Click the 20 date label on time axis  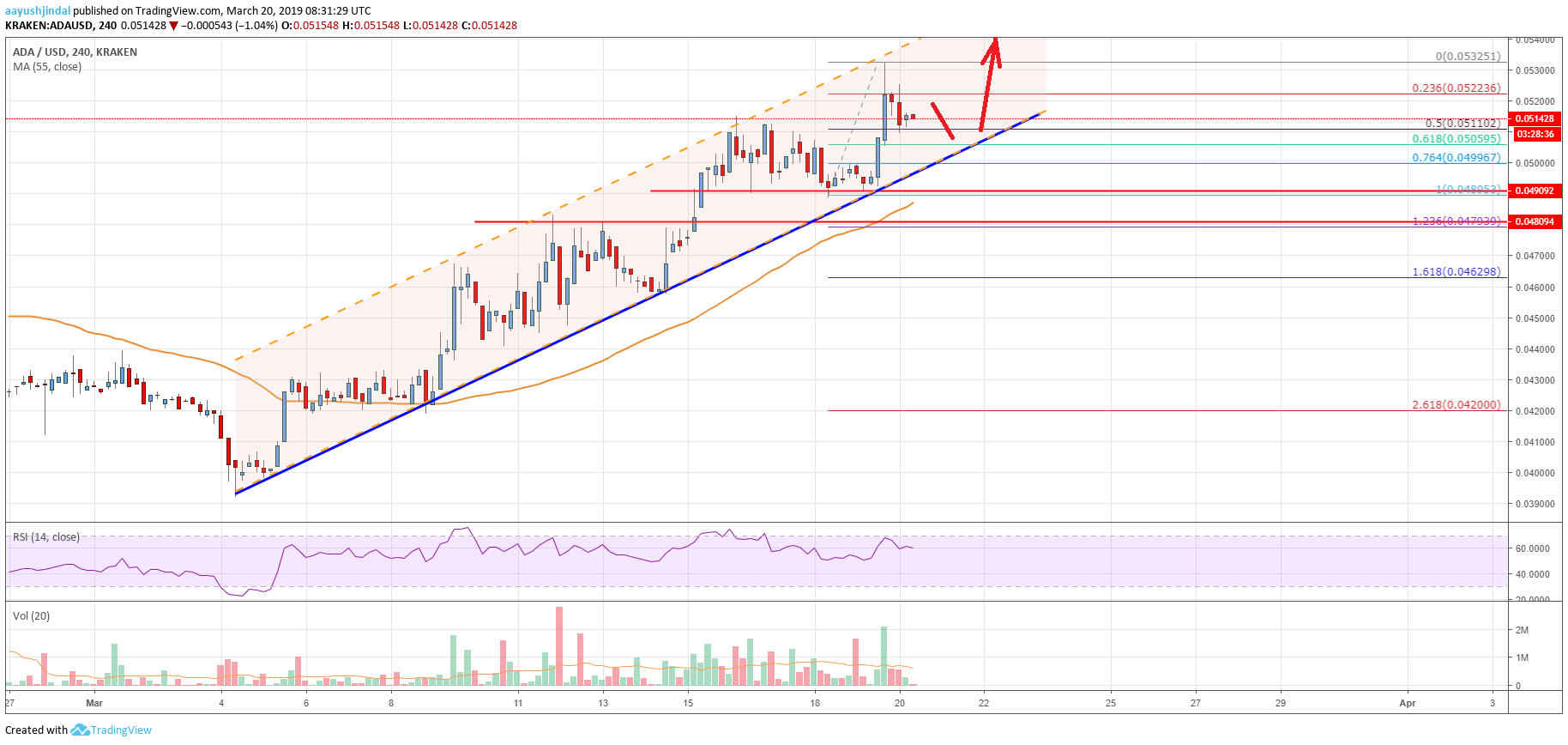(900, 703)
